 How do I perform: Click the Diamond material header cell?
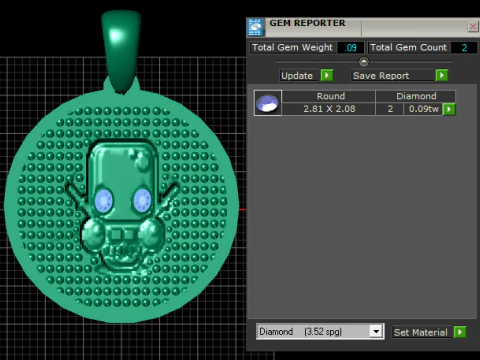pos(416,96)
